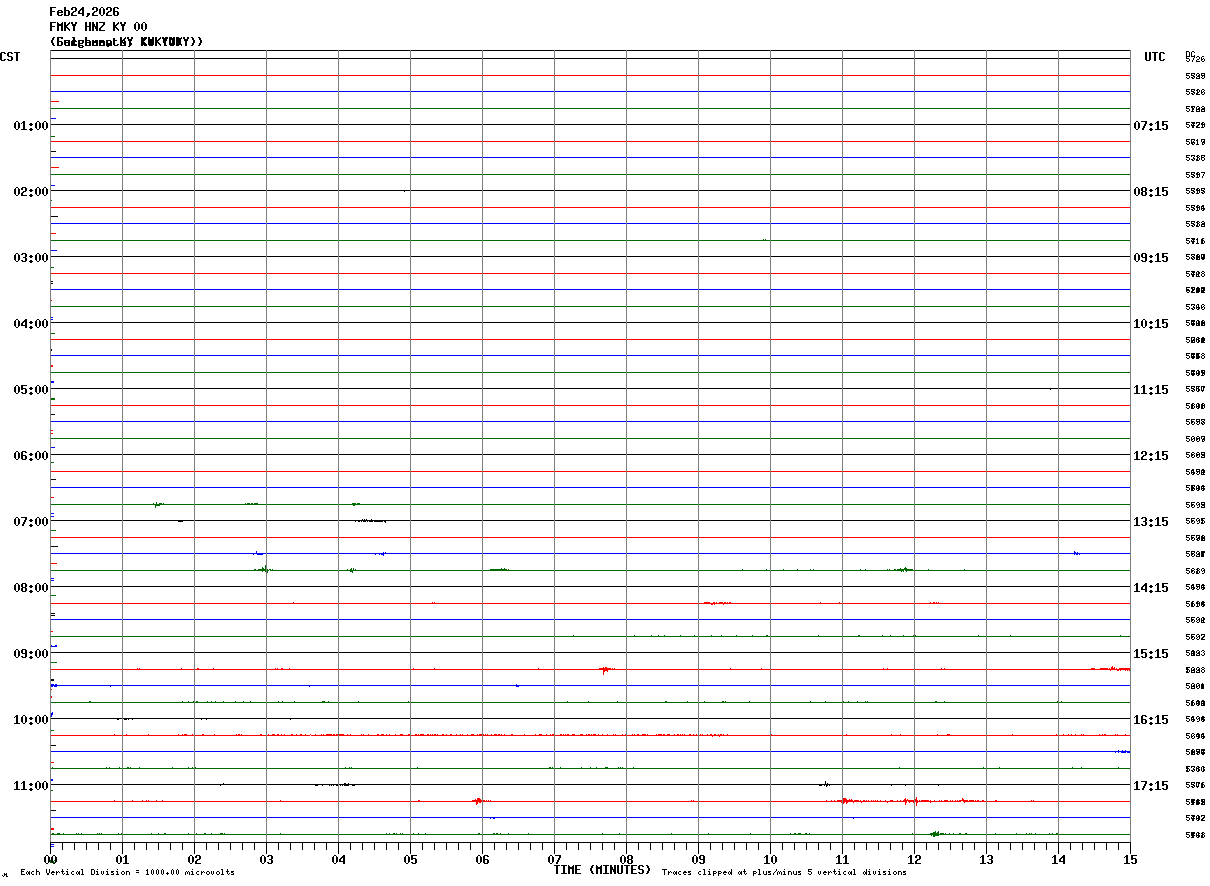
Task: Click minute 11 on bottom axis
Action: [842, 859]
